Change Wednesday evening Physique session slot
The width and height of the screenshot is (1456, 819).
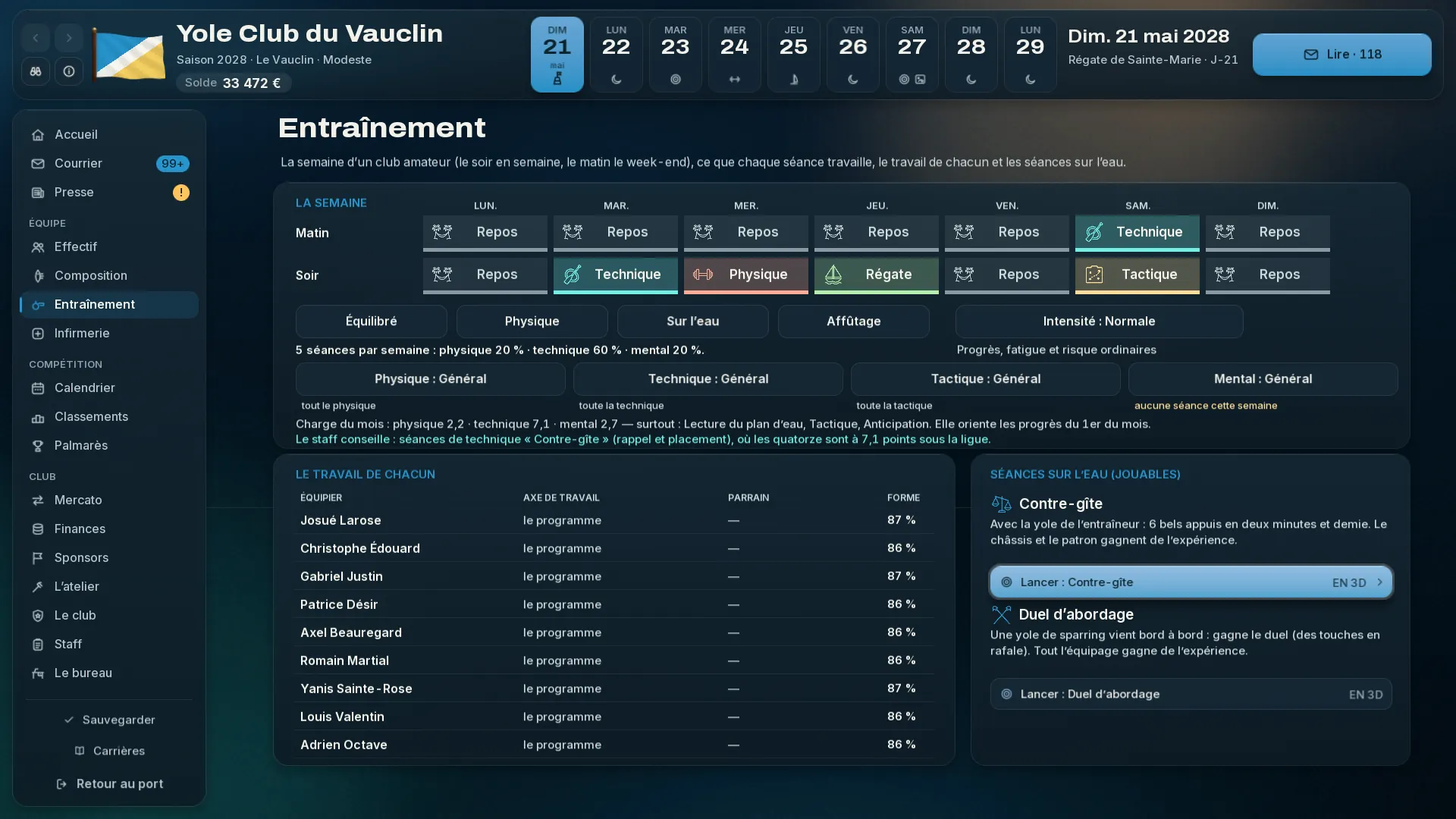746,275
